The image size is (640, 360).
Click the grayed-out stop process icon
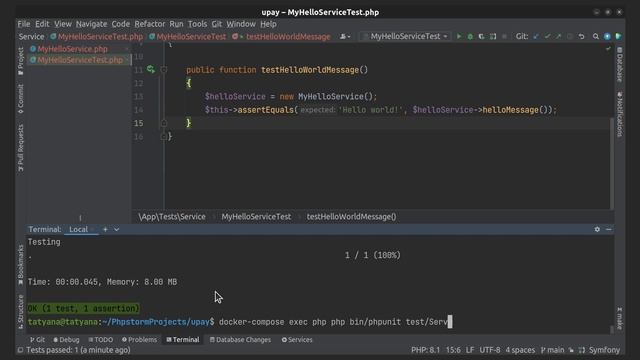point(504,36)
